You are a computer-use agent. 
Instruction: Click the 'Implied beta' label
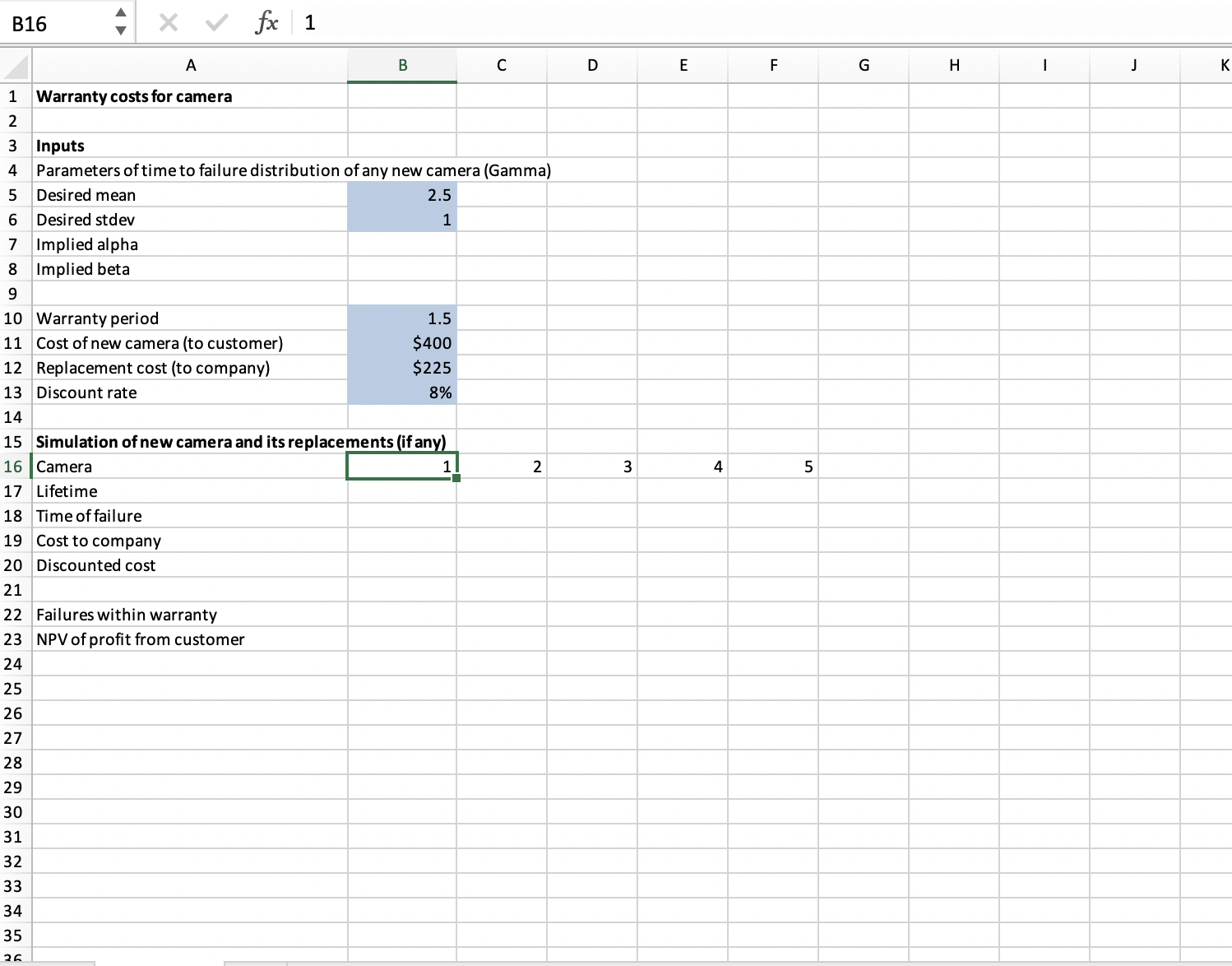point(83,269)
